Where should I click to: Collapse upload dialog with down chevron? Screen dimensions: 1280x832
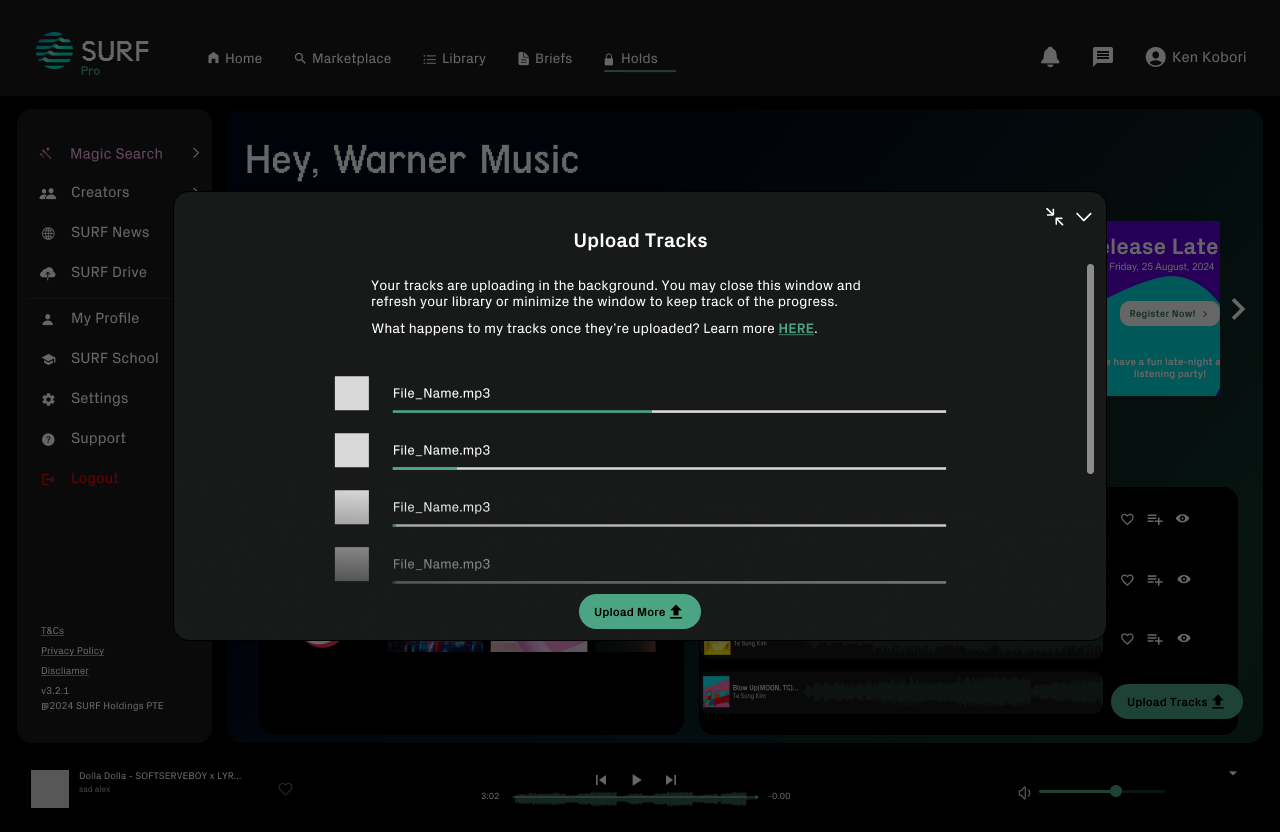click(x=1084, y=217)
